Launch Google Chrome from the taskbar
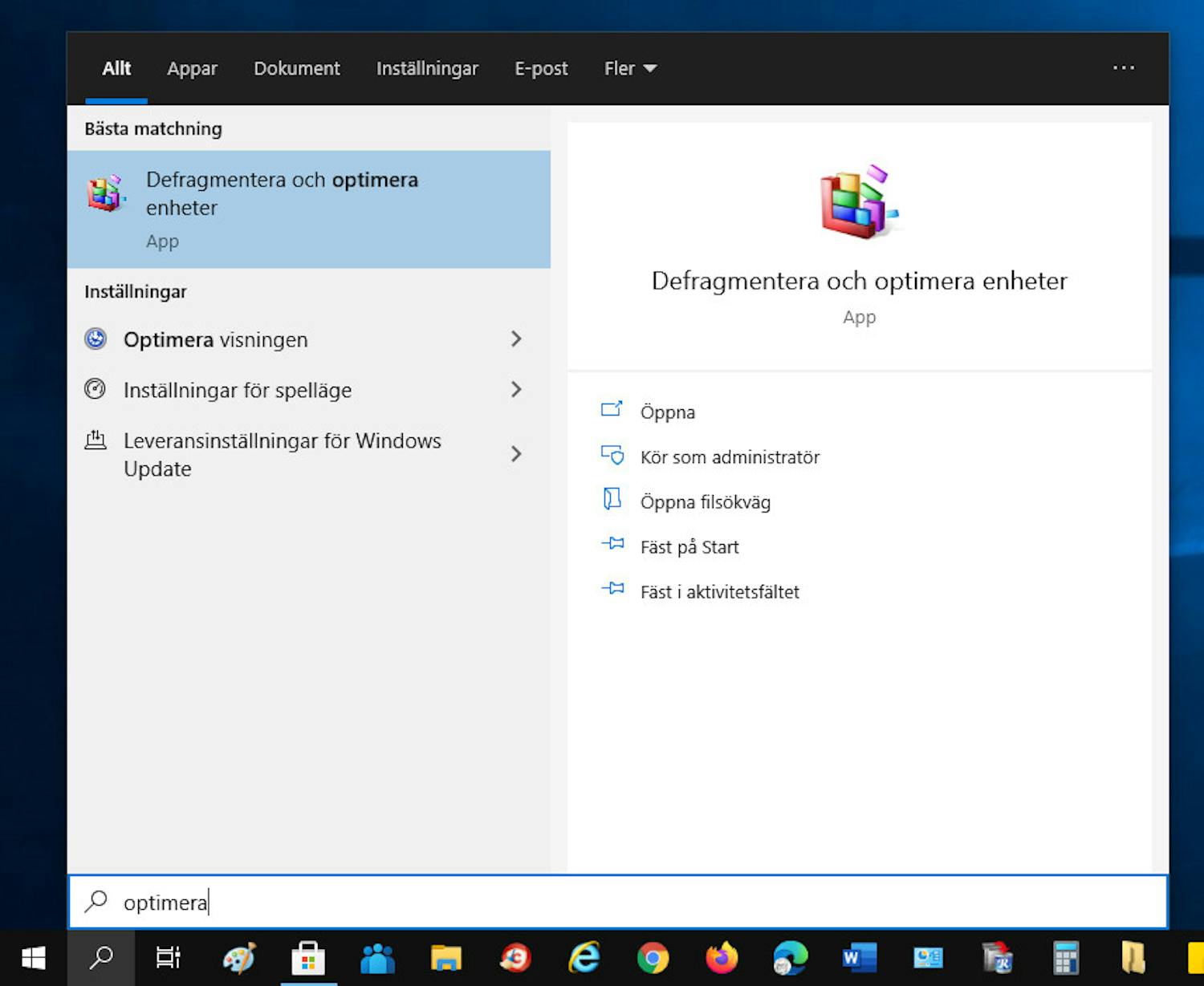 (x=653, y=958)
